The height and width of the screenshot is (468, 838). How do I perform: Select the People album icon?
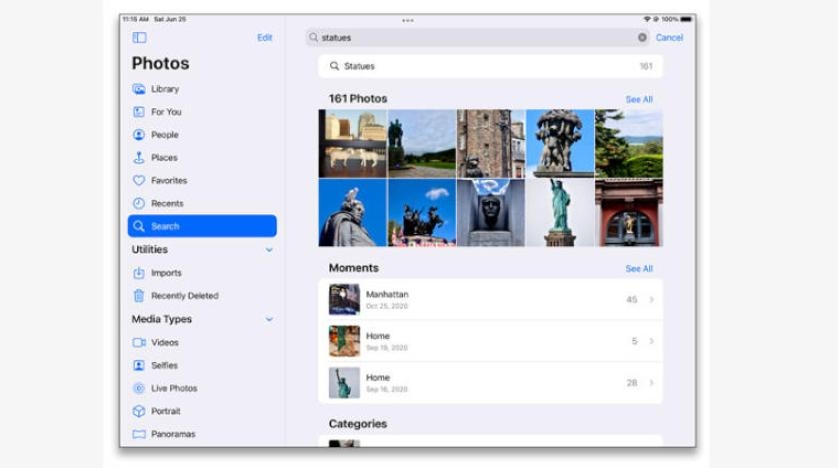point(139,135)
